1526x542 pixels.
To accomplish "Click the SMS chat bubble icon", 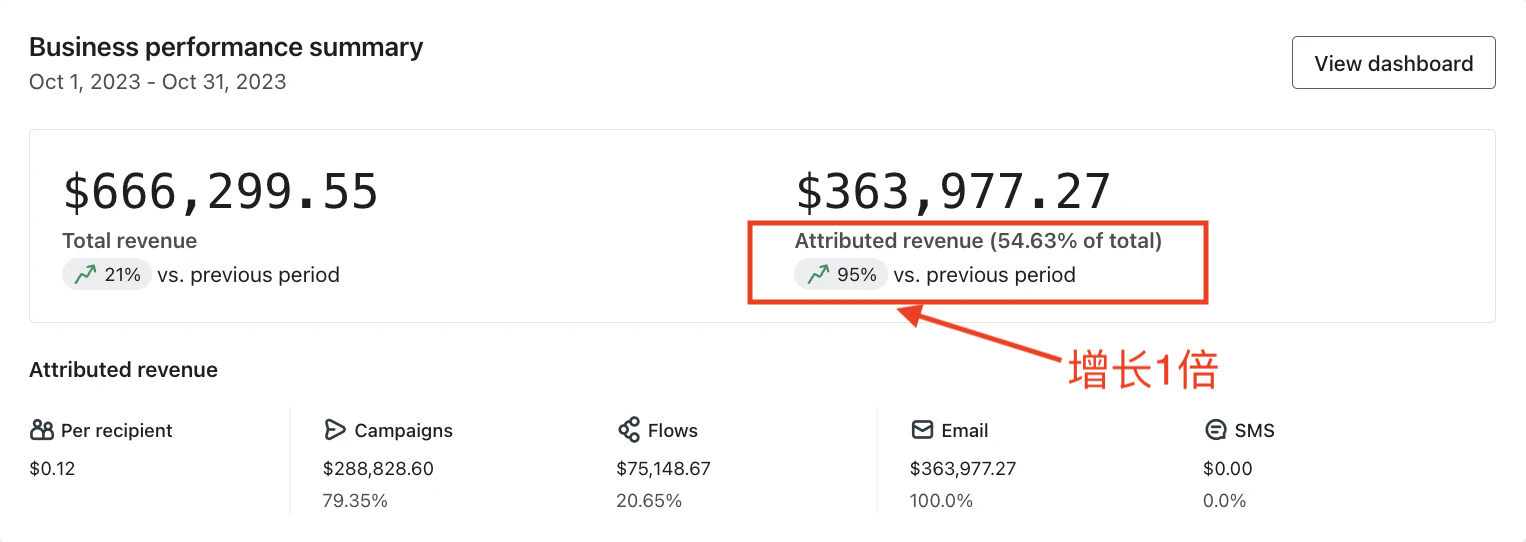I will tap(1216, 431).
